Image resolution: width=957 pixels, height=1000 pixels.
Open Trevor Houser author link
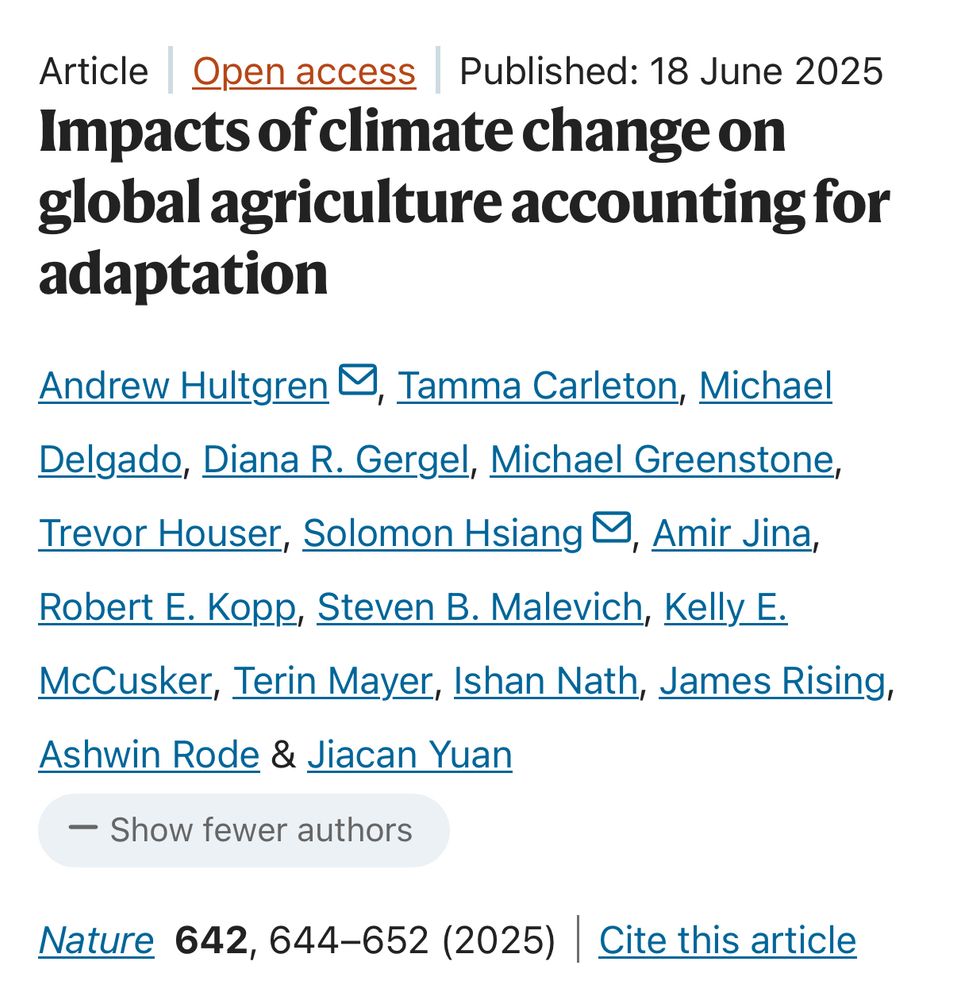[160, 533]
